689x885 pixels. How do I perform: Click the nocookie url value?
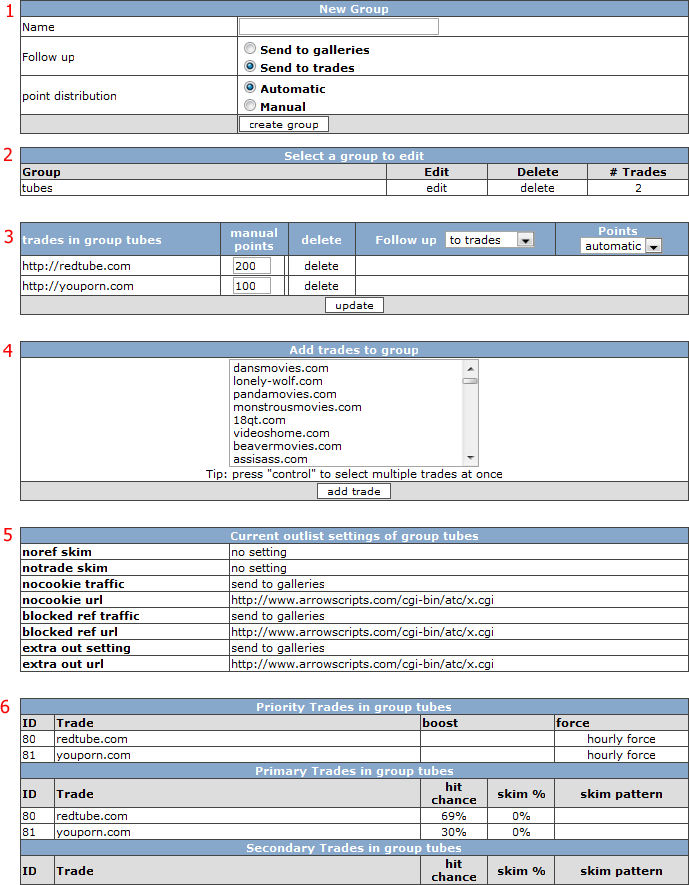[362, 599]
